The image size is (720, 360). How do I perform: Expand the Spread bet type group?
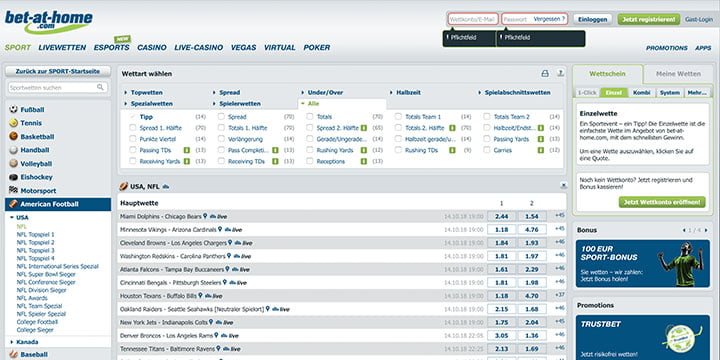coord(226,92)
